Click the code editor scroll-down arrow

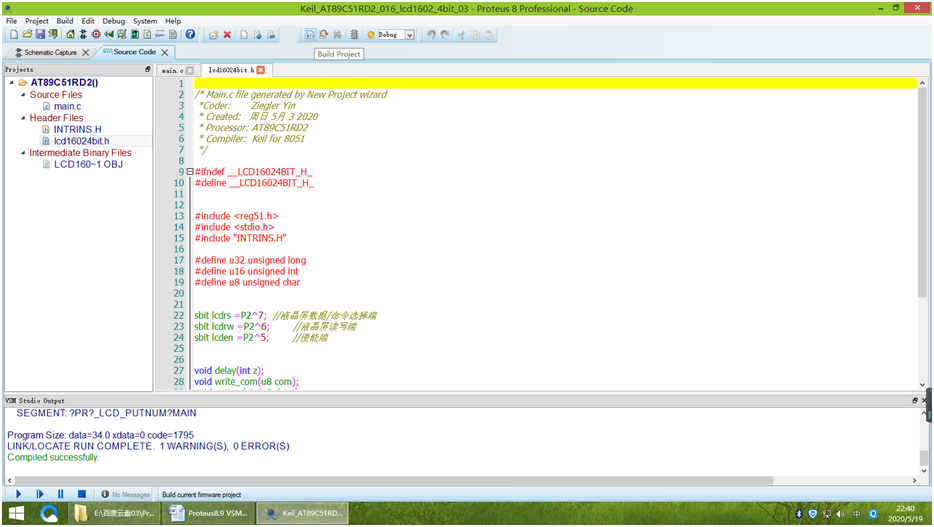pos(923,385)
